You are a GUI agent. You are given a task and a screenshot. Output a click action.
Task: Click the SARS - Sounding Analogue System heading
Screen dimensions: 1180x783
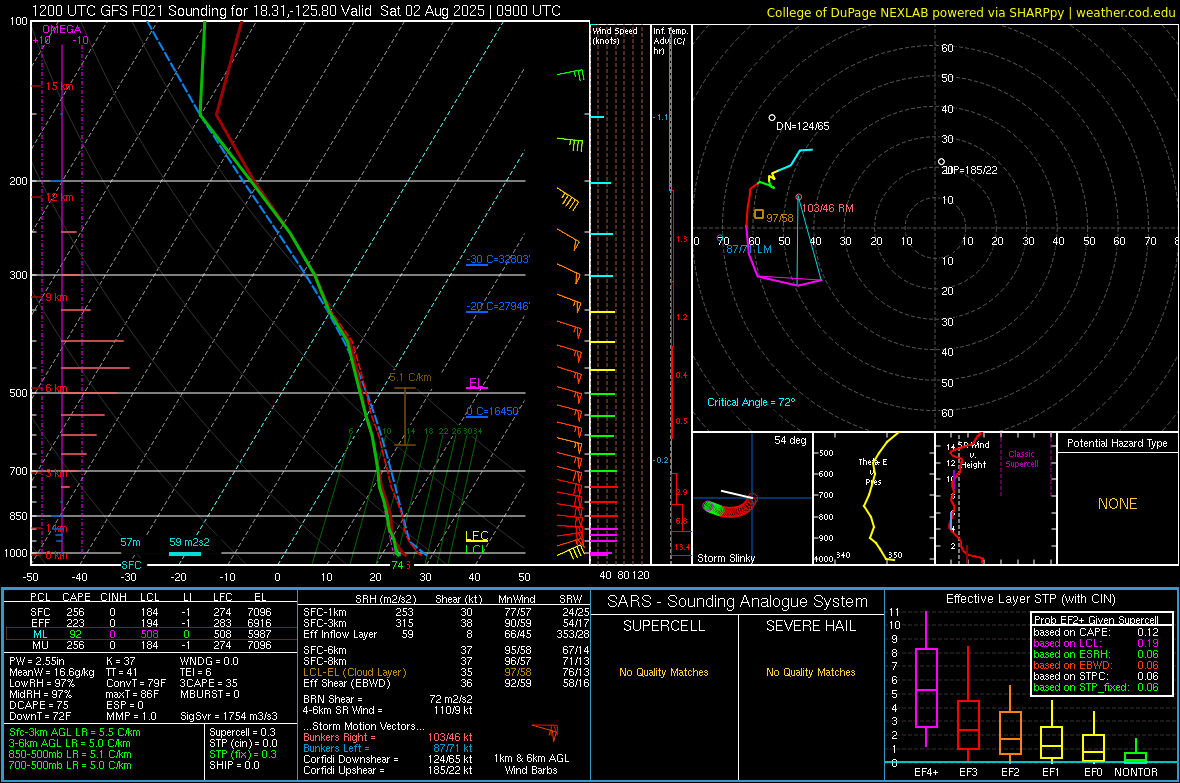click(x=738, y=602)
